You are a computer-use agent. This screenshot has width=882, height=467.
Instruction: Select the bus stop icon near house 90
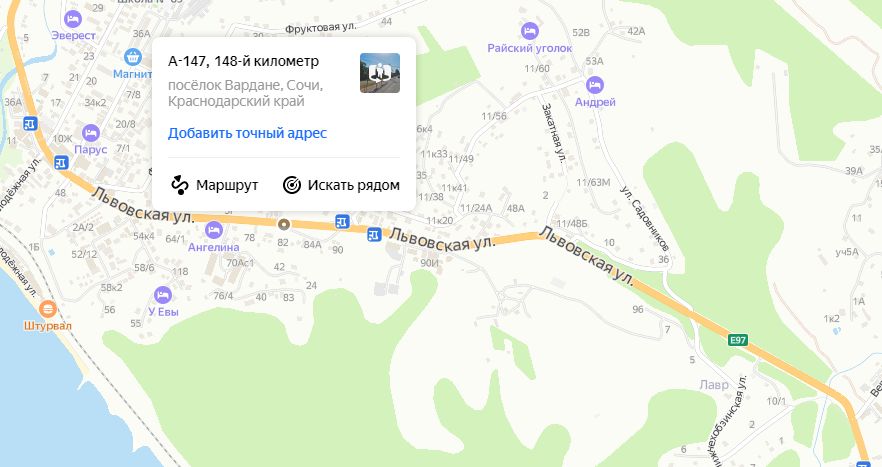(x=342, y=222)
